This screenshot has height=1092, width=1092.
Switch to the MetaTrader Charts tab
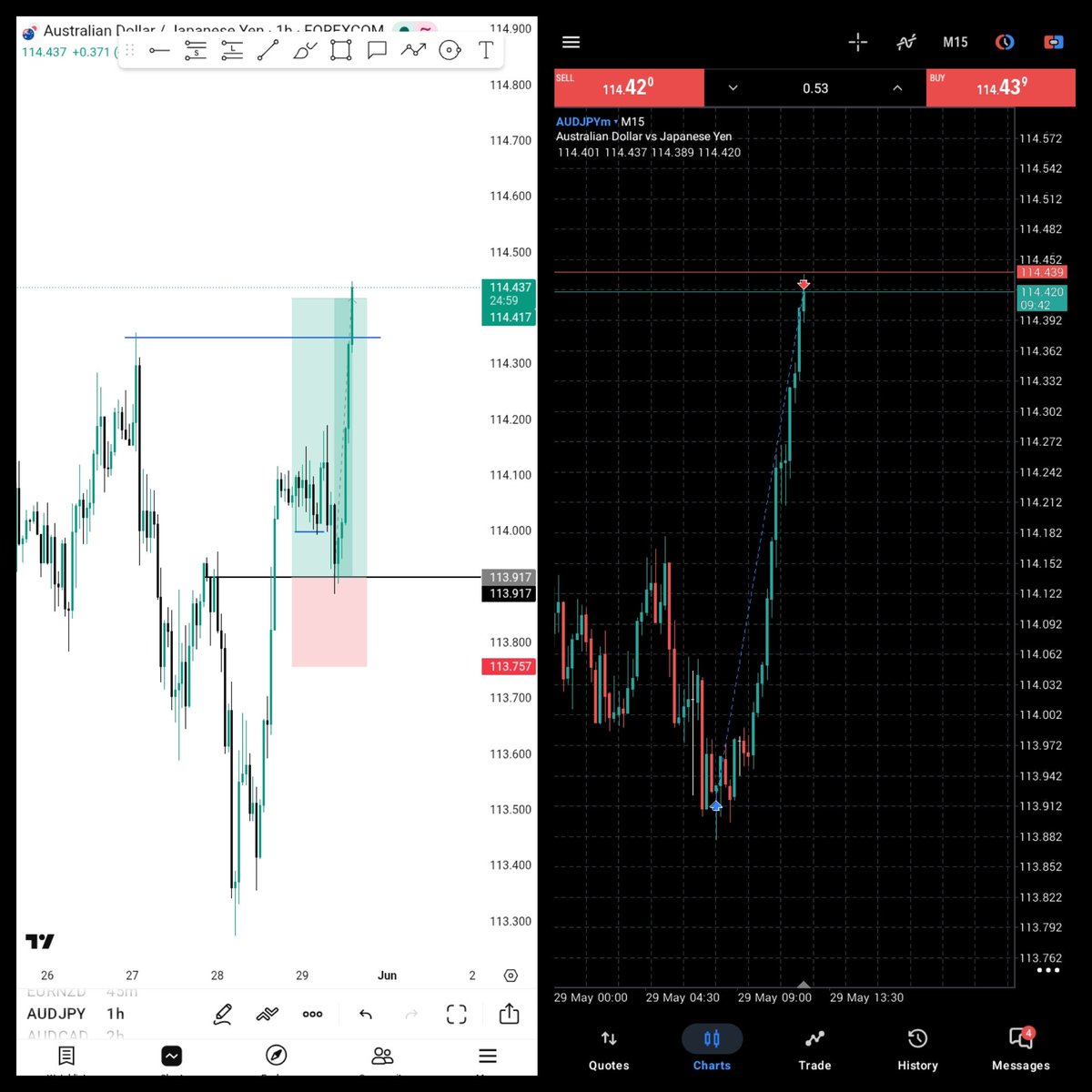pos(712,1049)
